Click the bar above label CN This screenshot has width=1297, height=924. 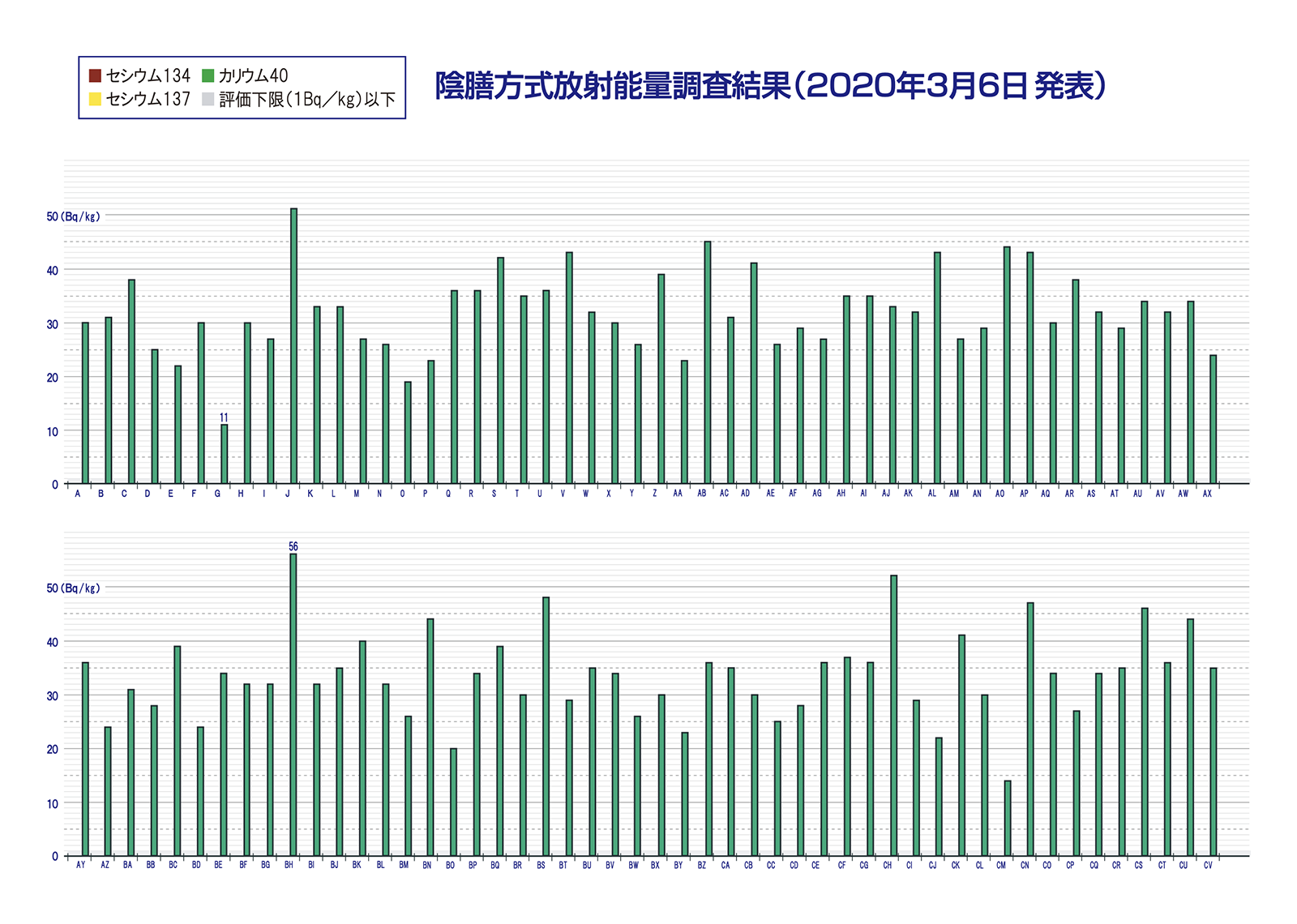(1030, 729)
